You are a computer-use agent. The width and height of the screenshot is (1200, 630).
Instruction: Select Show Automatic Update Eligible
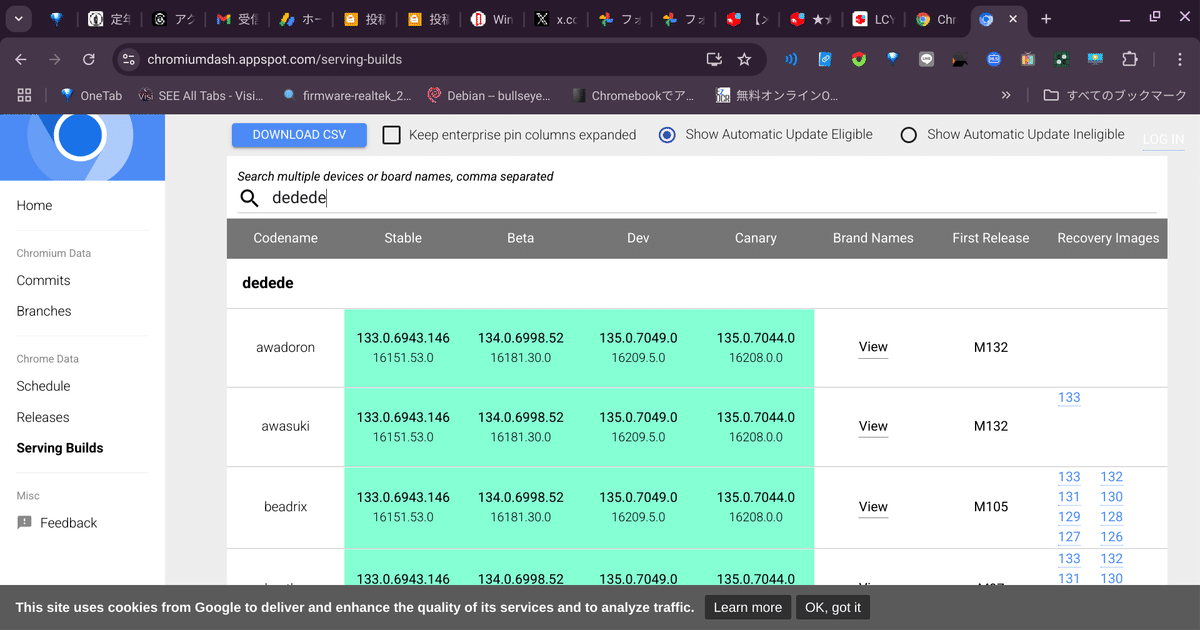(667, 134)
